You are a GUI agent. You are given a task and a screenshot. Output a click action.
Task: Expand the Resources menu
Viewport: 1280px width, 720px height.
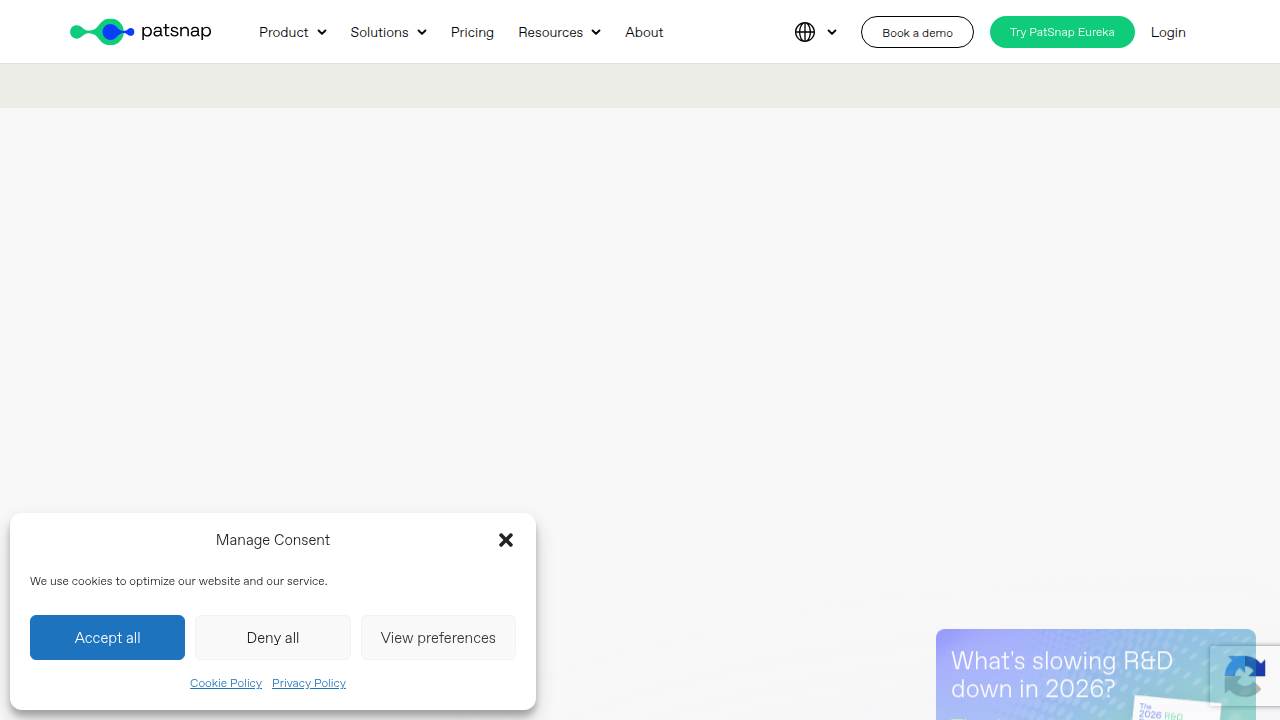pos(559,32)
